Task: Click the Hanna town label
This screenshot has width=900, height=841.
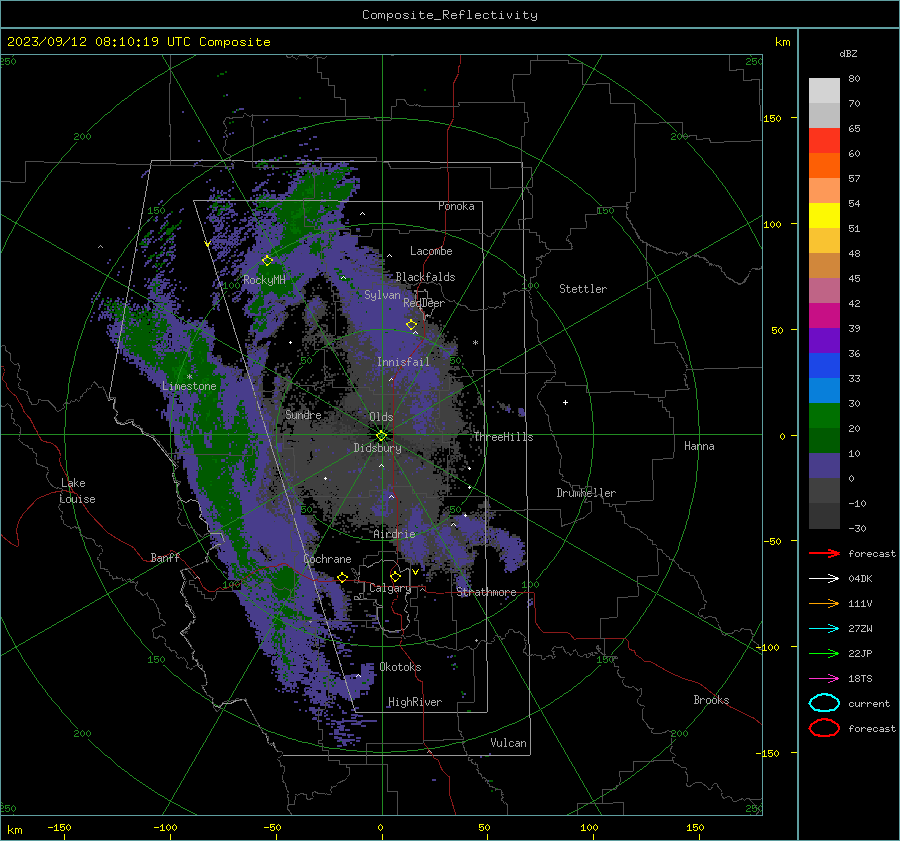Action: coord(699,446)
